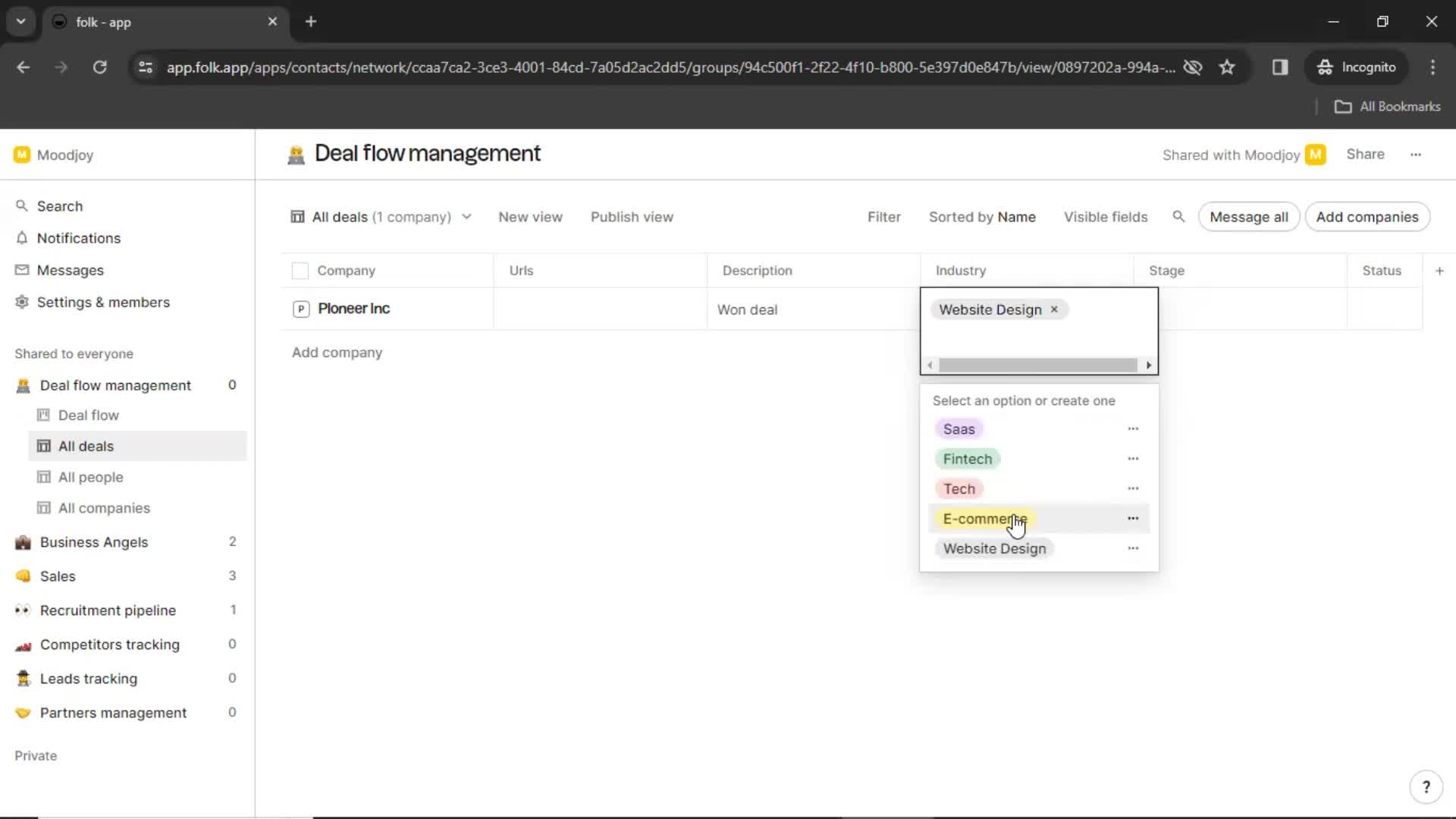Click the search magnifier in the view toolbar
The image size is (1456, 819).
tap(1178, 217)
